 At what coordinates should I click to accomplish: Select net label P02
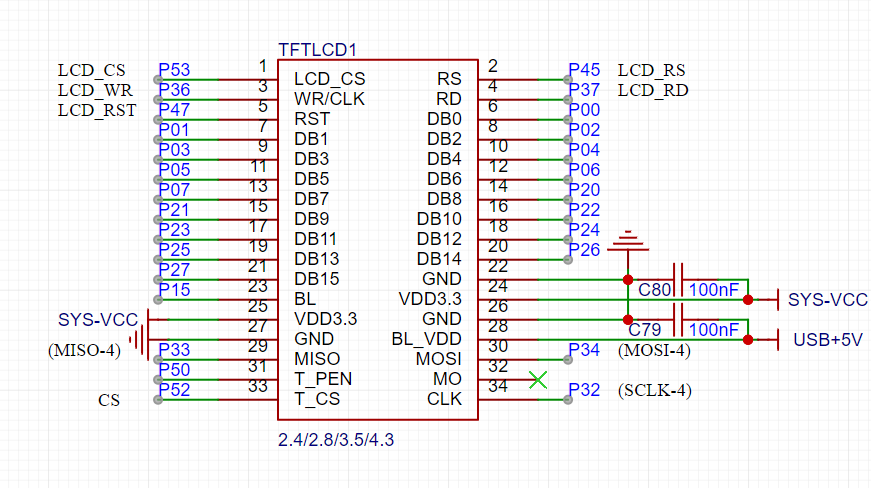[x=584, y=130]
